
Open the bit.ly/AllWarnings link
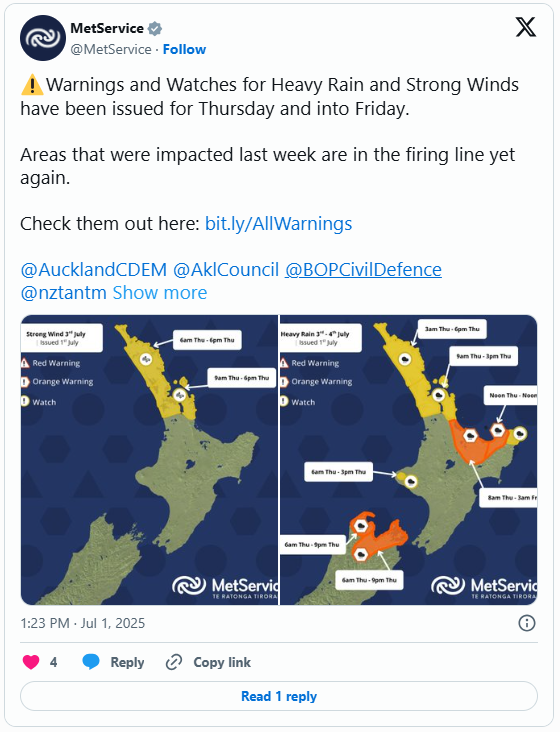(x=279, y=224)
